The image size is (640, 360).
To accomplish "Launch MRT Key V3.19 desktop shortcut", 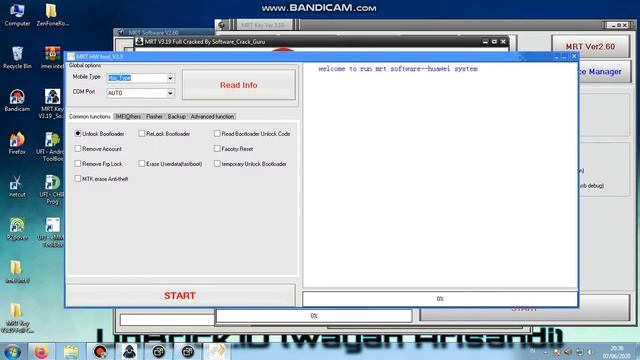I will (52, 104).
